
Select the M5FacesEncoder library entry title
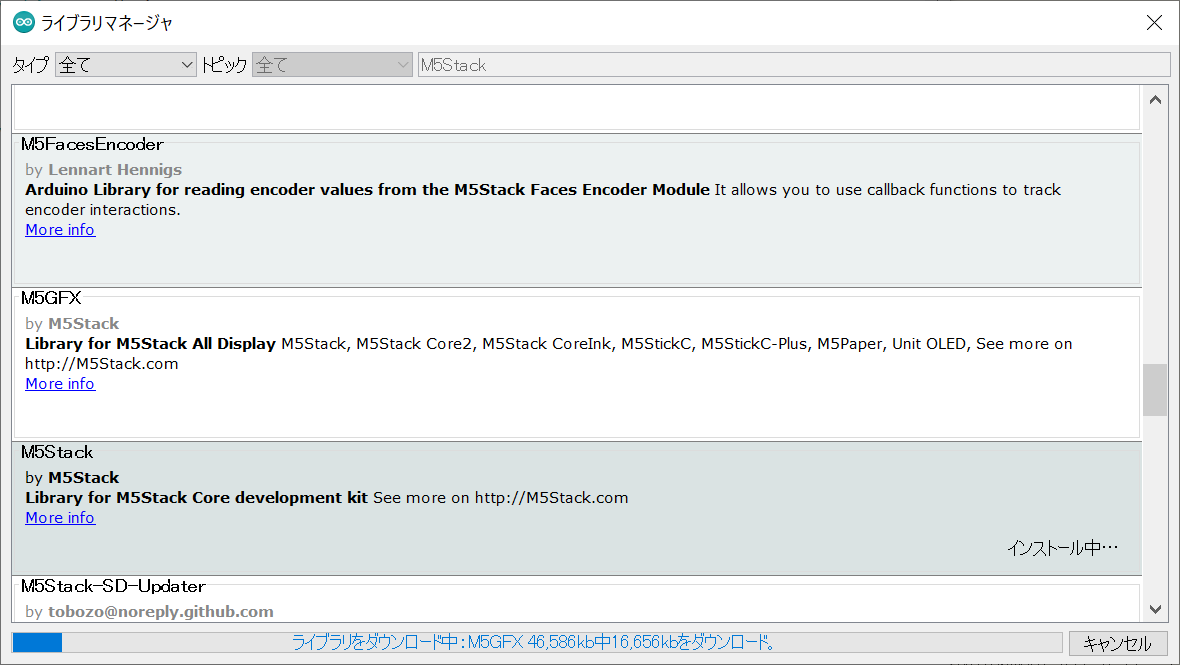[92, 144]
